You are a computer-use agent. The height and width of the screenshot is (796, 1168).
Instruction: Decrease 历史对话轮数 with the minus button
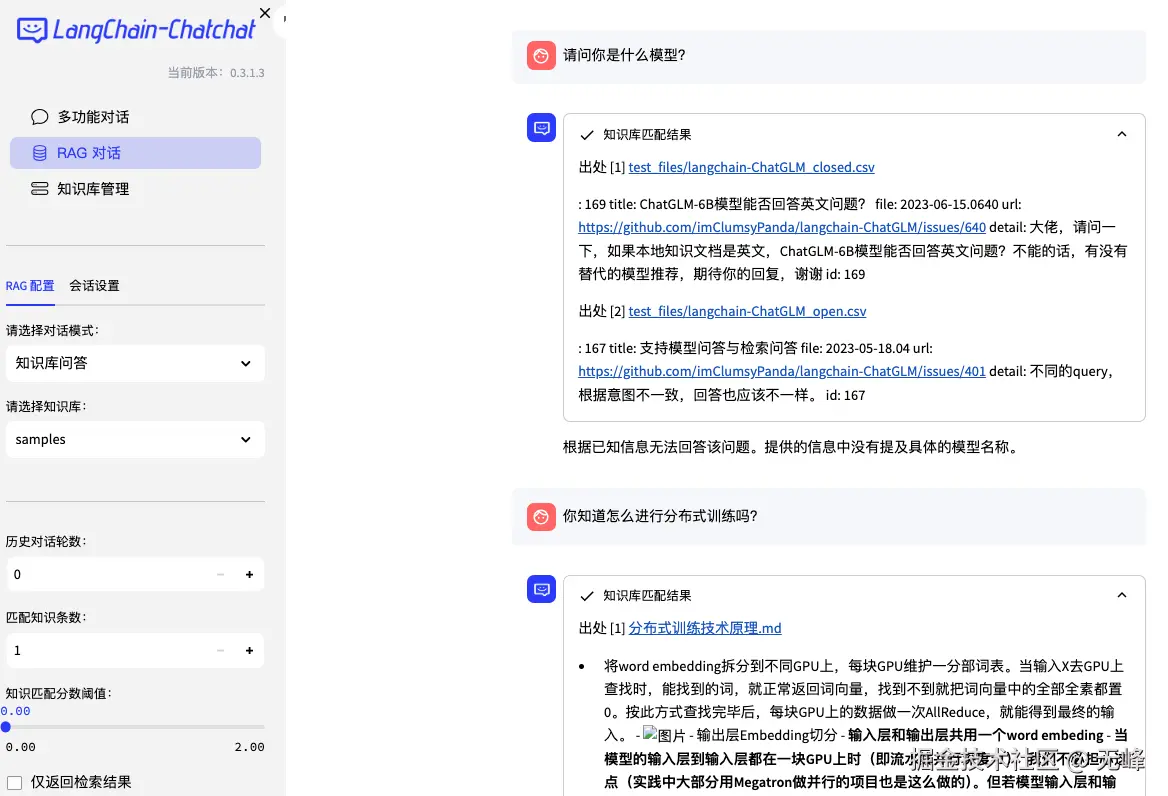point(220,574)
